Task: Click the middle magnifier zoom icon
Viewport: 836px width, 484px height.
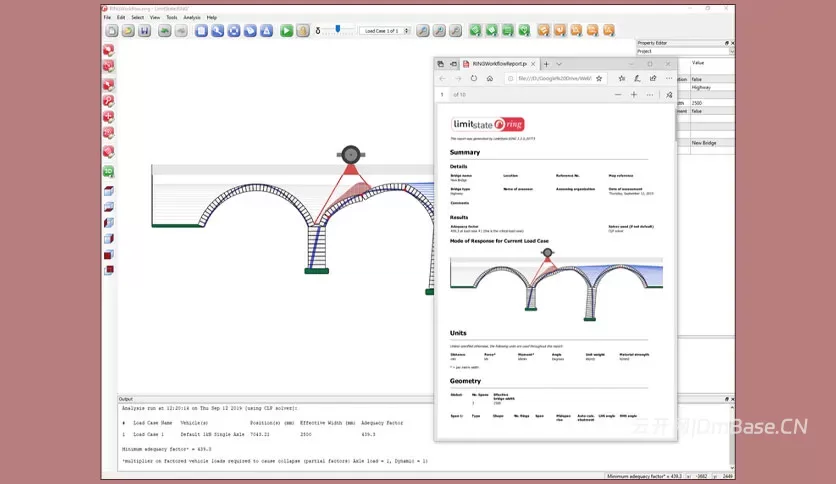Action: tap(439, 31)
